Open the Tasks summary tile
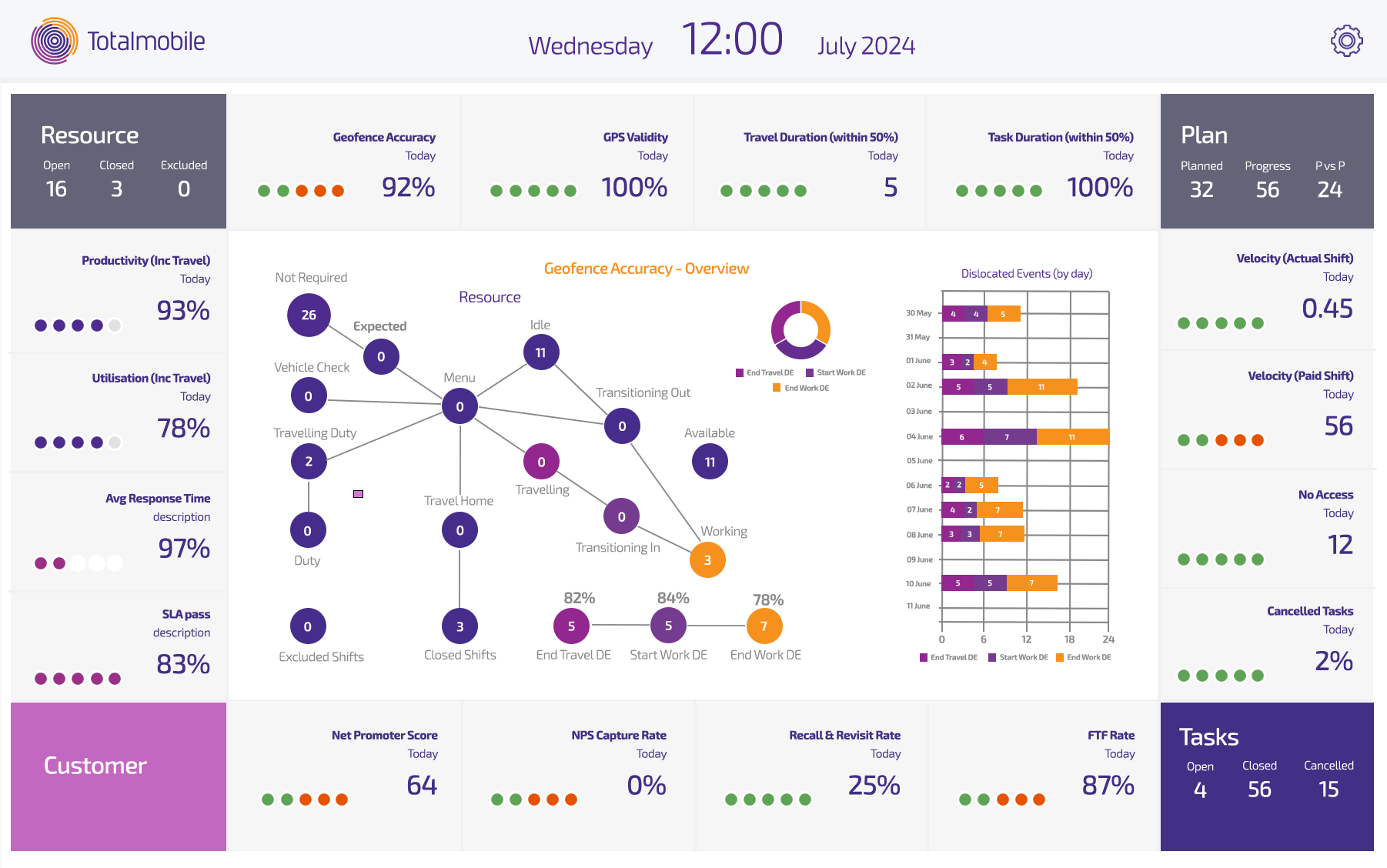Viewport: 1387px width, 868px height. (x=1267, y=776)
